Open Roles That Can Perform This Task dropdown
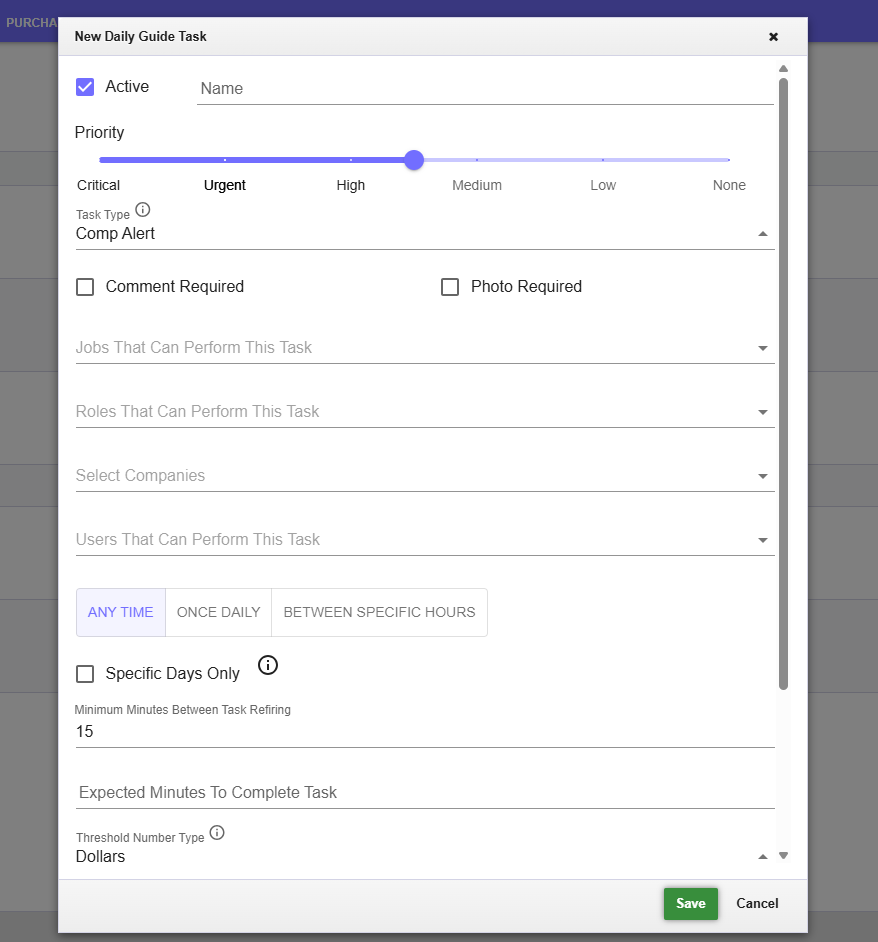Screen dimensions: 878x942 (x=424, y=412)
